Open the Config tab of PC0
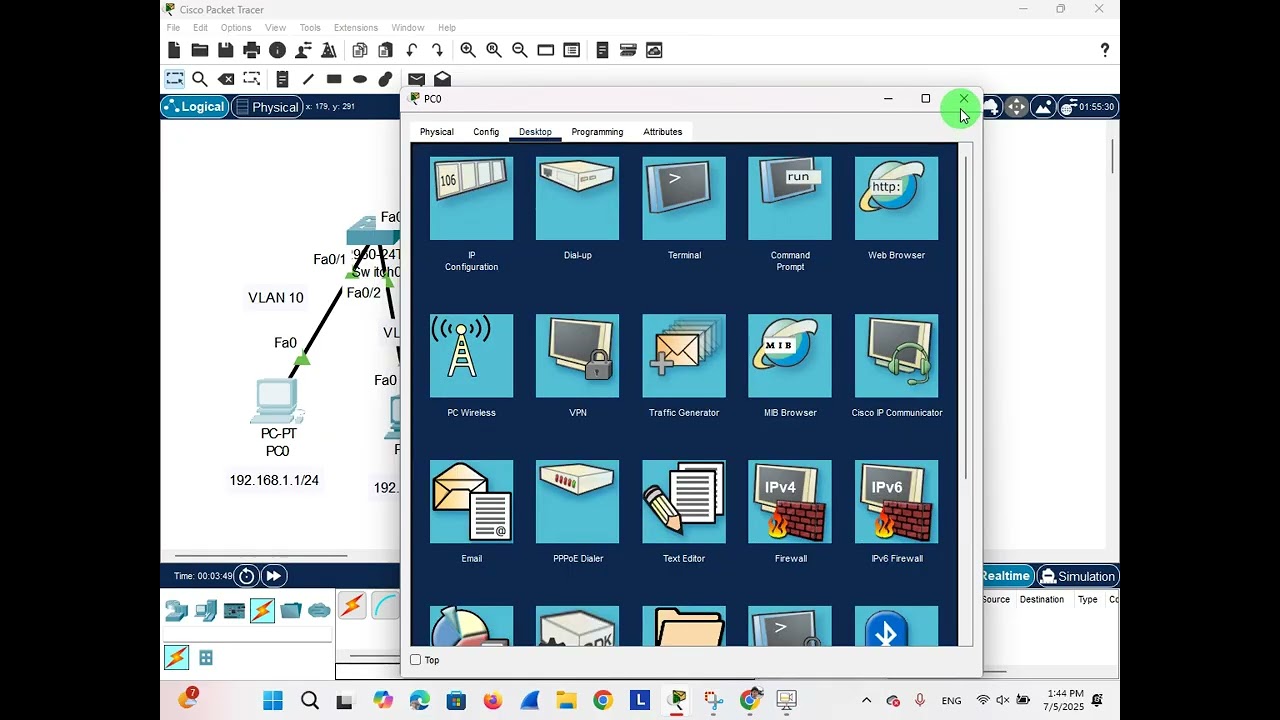Screen dimensions: 1280x720 pos(486,132)
